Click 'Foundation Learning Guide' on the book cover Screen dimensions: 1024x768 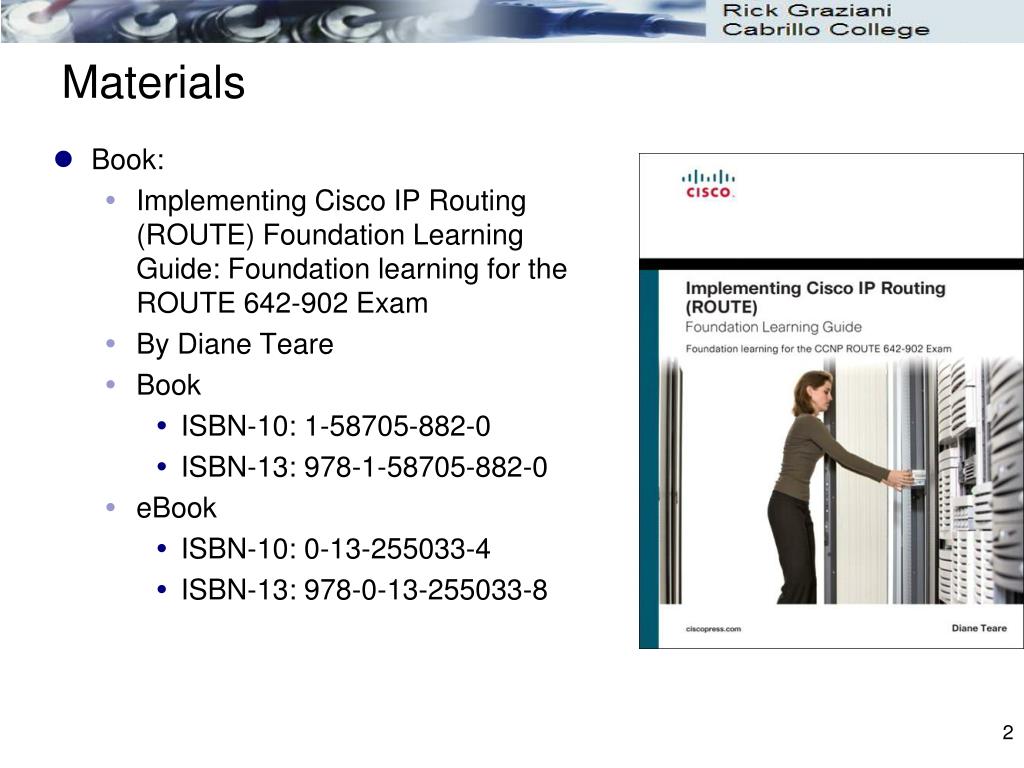[773, 327]
